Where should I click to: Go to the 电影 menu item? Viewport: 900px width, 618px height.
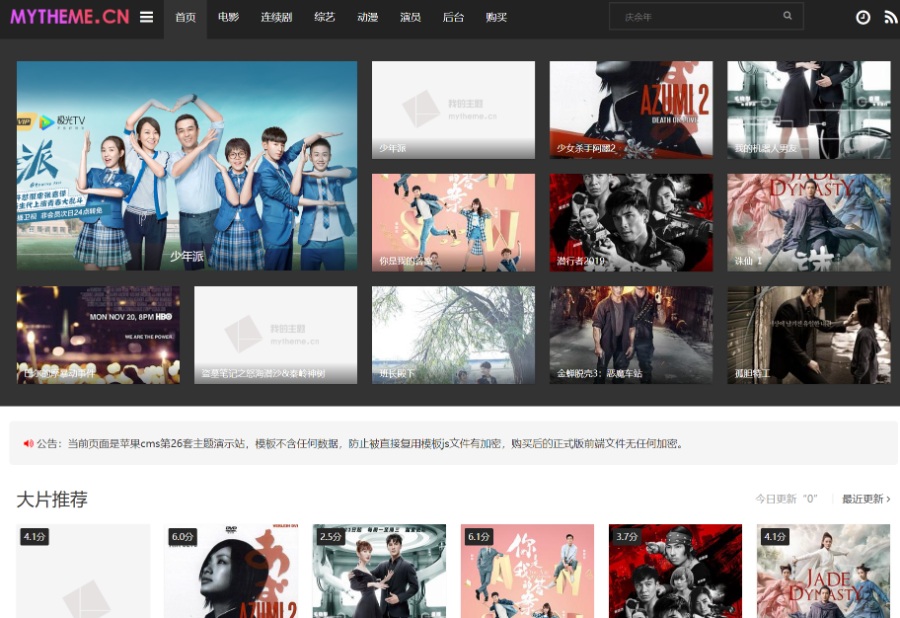[228, 17]
